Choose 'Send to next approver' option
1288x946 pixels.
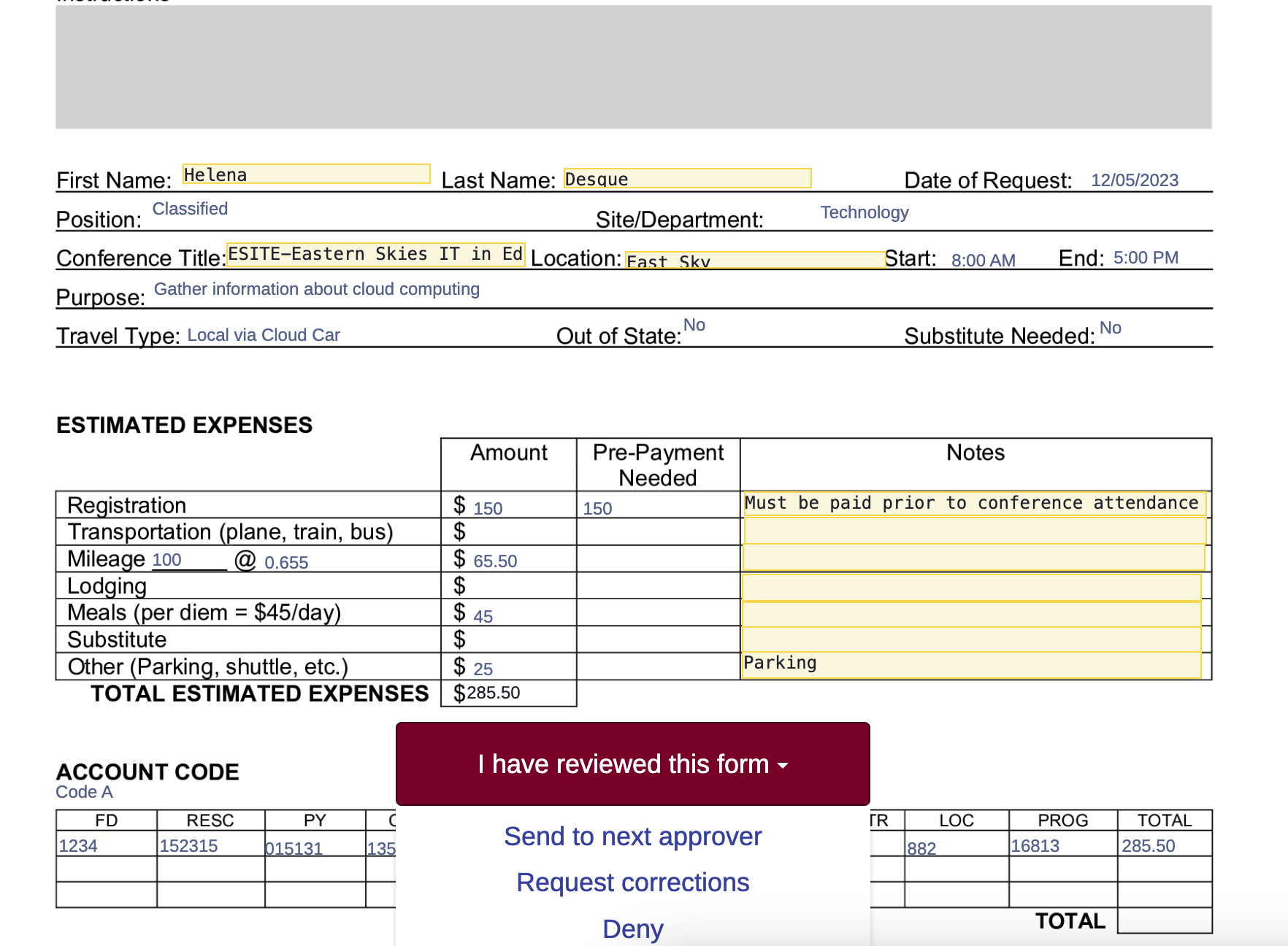point(632,837)
